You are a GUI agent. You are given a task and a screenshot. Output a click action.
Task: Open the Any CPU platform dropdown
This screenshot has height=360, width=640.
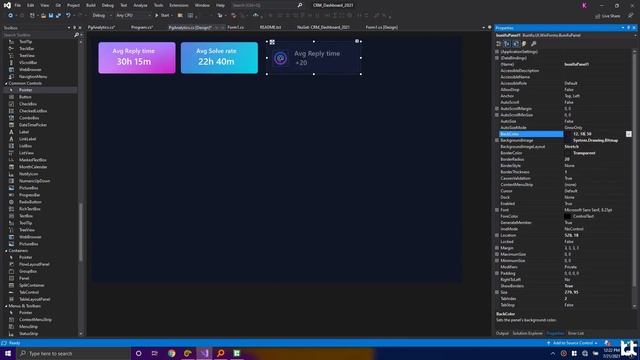point(133,16)
